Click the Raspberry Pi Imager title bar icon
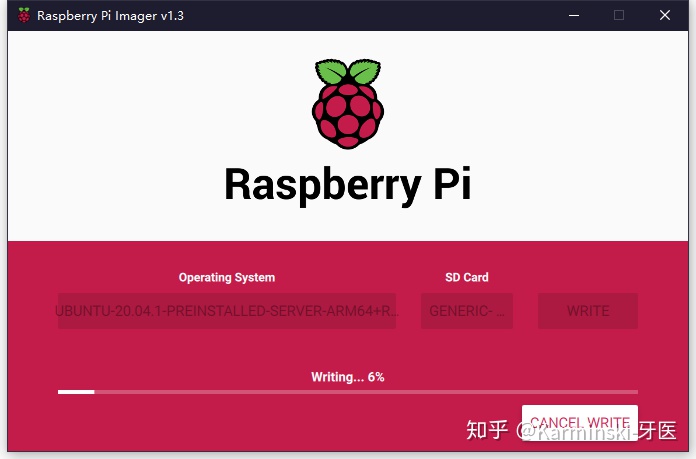Screen dimensions: 696x459 pos(24,16)
